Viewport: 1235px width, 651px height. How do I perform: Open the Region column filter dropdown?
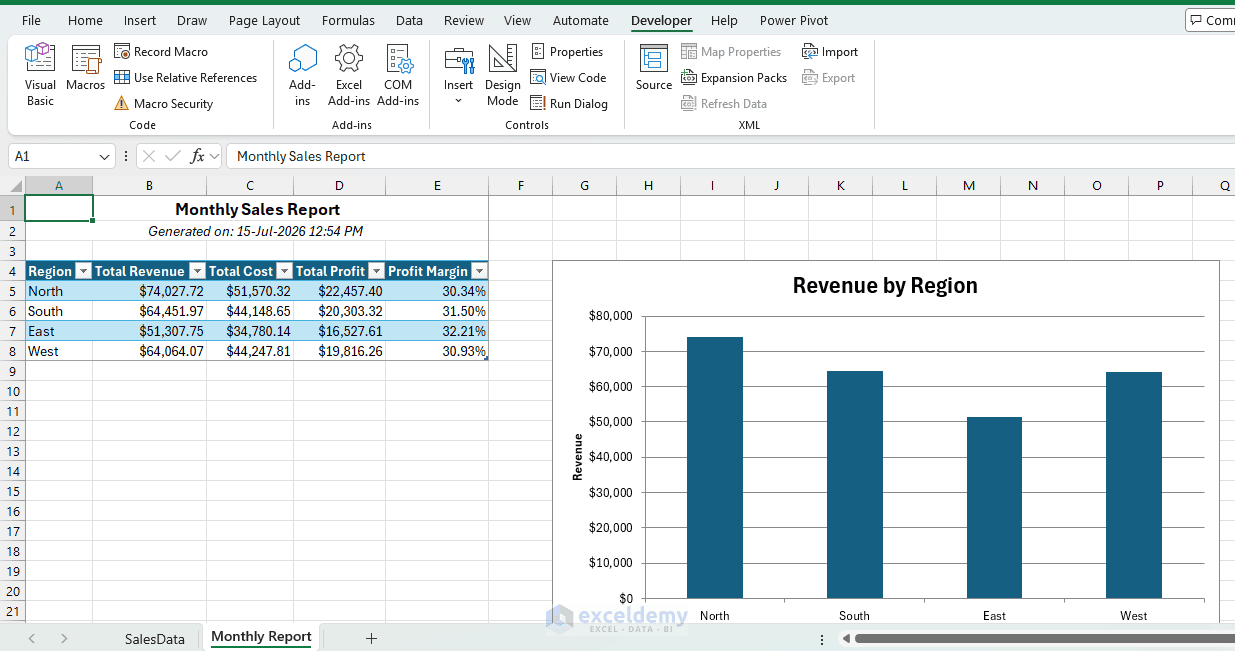coord(83,271)
